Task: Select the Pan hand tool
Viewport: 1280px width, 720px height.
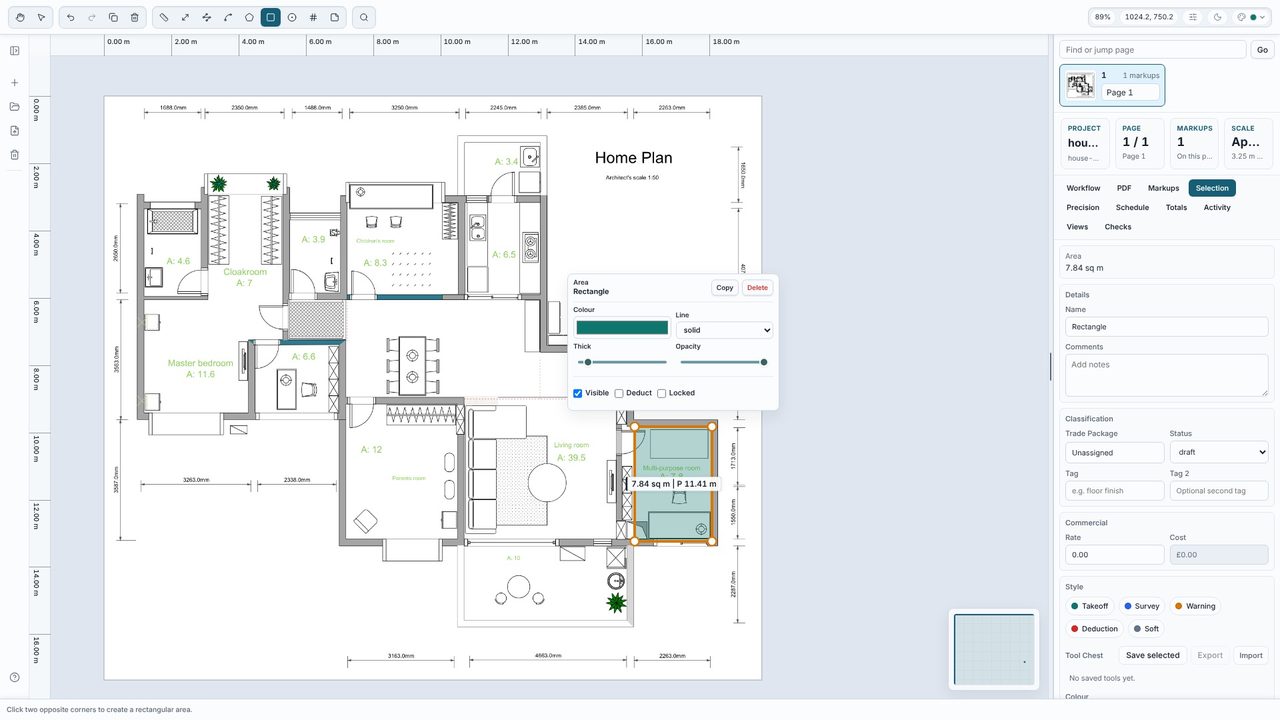Action: coord(20,17)
